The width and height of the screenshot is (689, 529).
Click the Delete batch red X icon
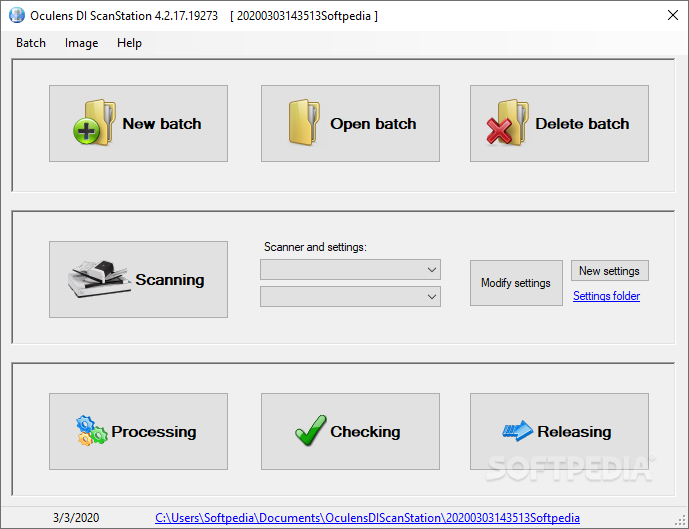tap(500, 130)
